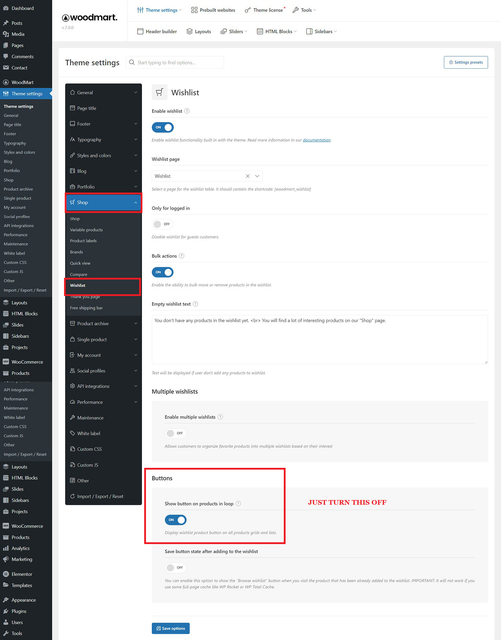Screen dimensions: 501x640
Task: Click help icon beside Enable multiple wishlists
Action: point(220,417)
